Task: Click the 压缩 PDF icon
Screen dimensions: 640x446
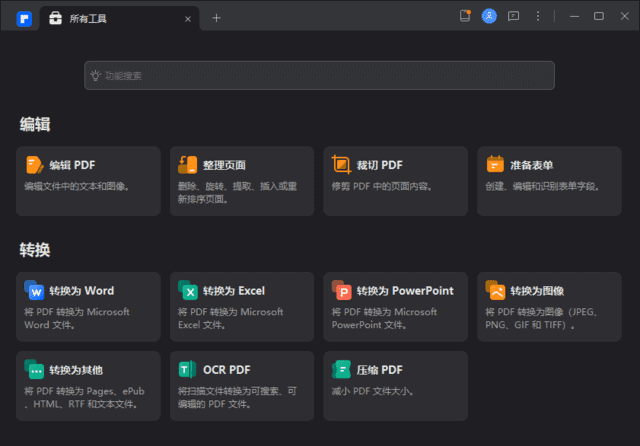Action: [x=342, y=369]
